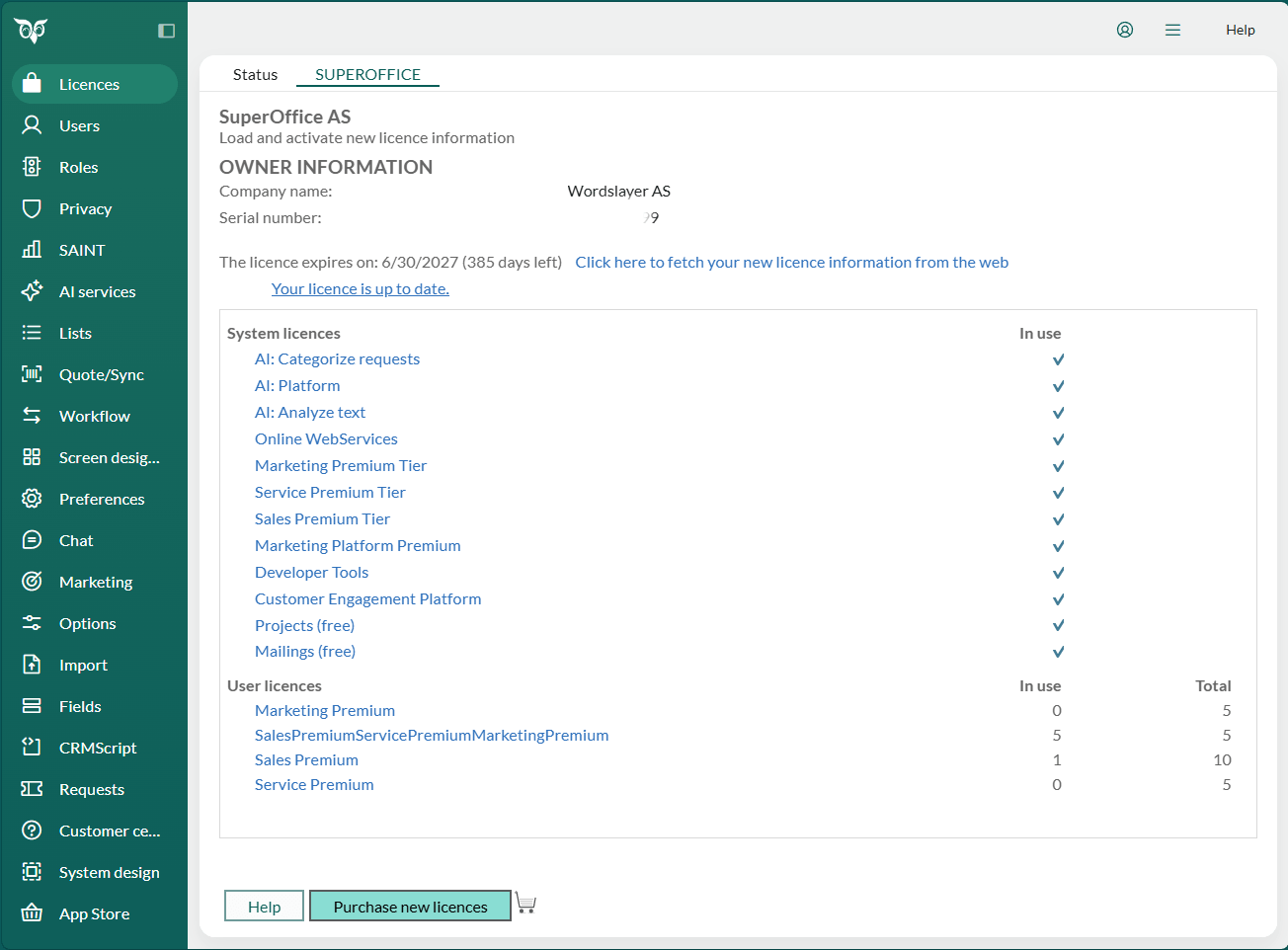Select the Options sliders icon

point(32,623)
